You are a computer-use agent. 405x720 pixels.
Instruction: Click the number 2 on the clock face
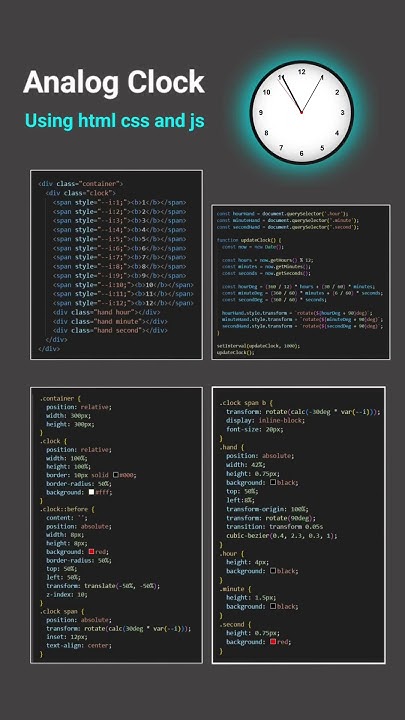pyautogui.click(x=337, y=92)
